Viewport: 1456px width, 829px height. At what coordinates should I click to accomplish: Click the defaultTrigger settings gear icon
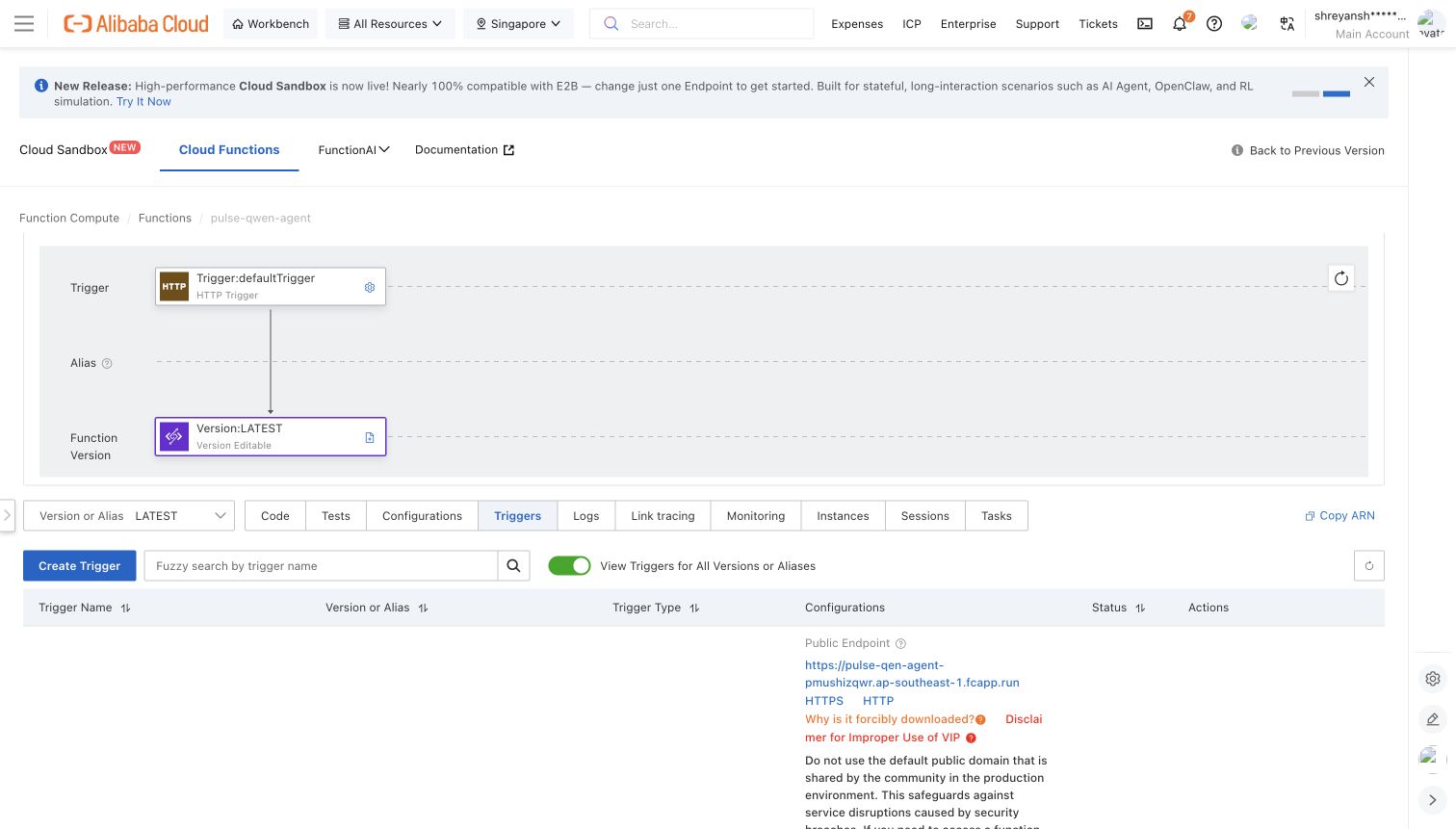pos(370,287)
